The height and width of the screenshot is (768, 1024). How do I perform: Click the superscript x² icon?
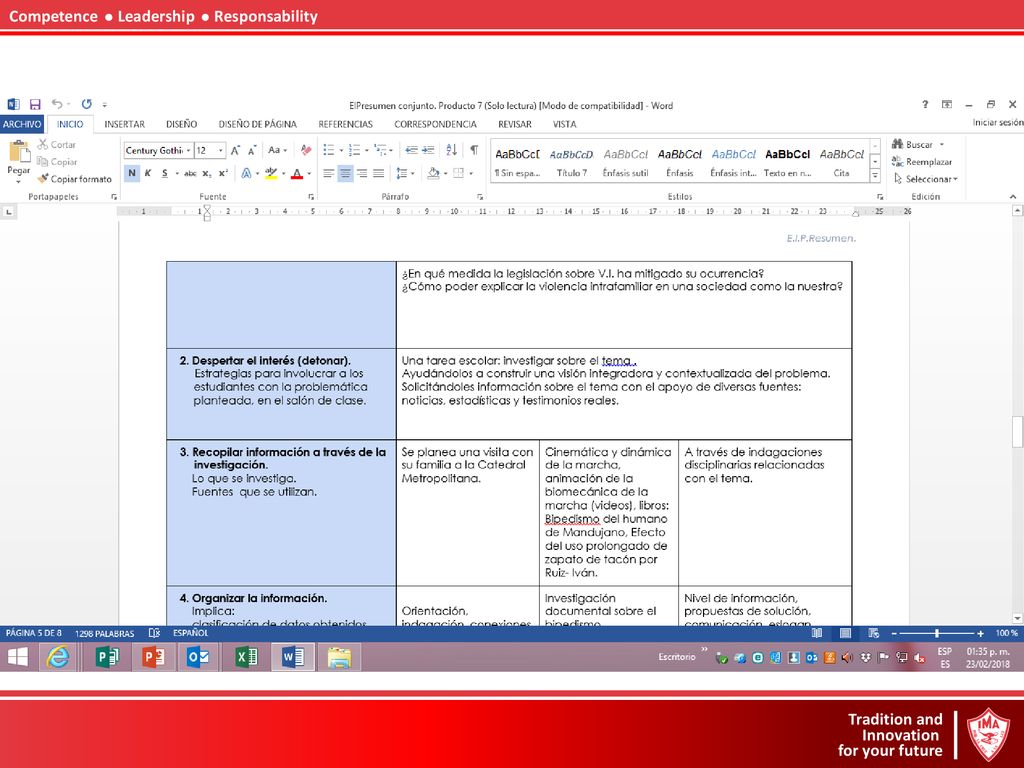(223, 173)
